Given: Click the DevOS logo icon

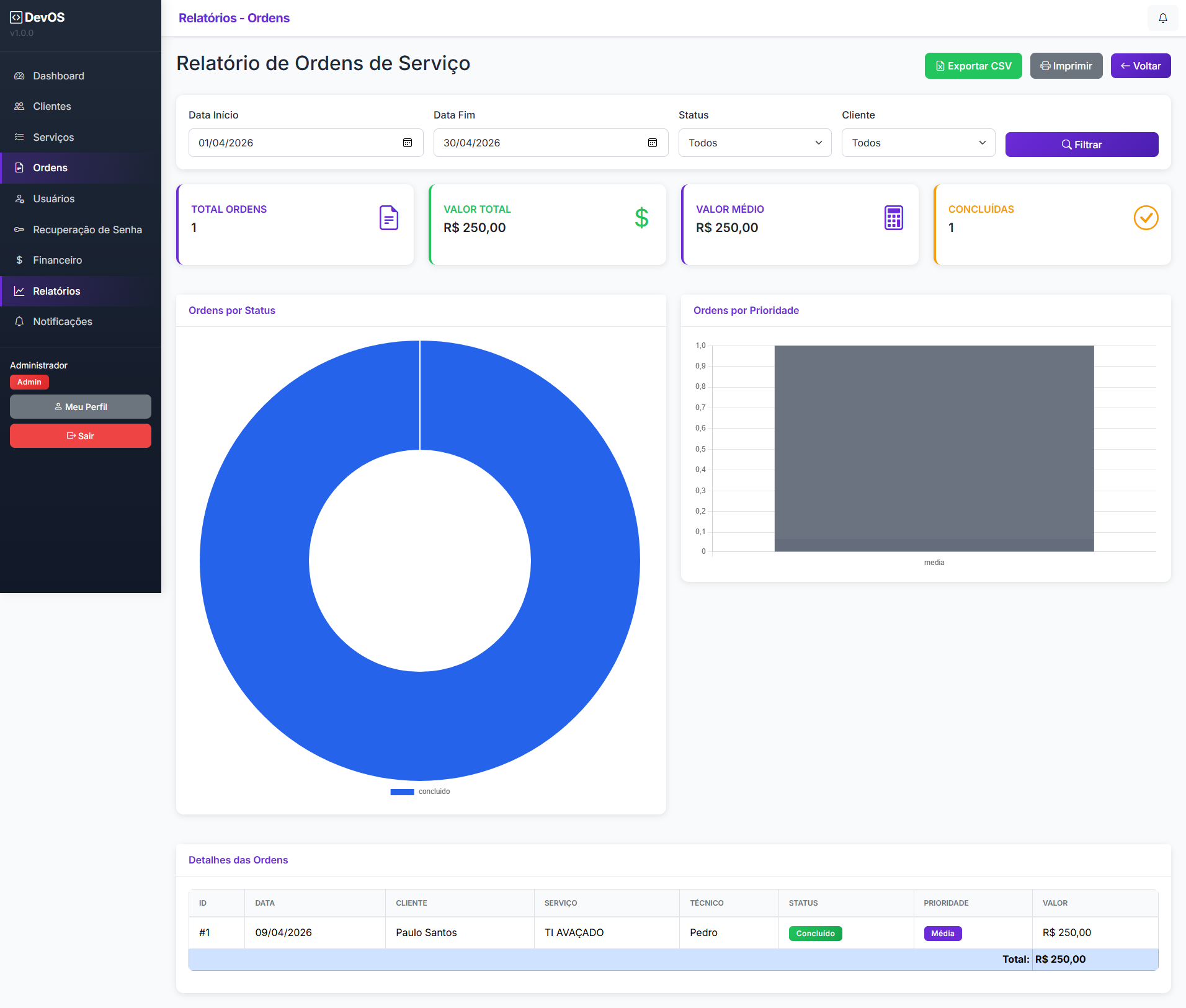Looking at the screenshot, I should pos(16,17).
